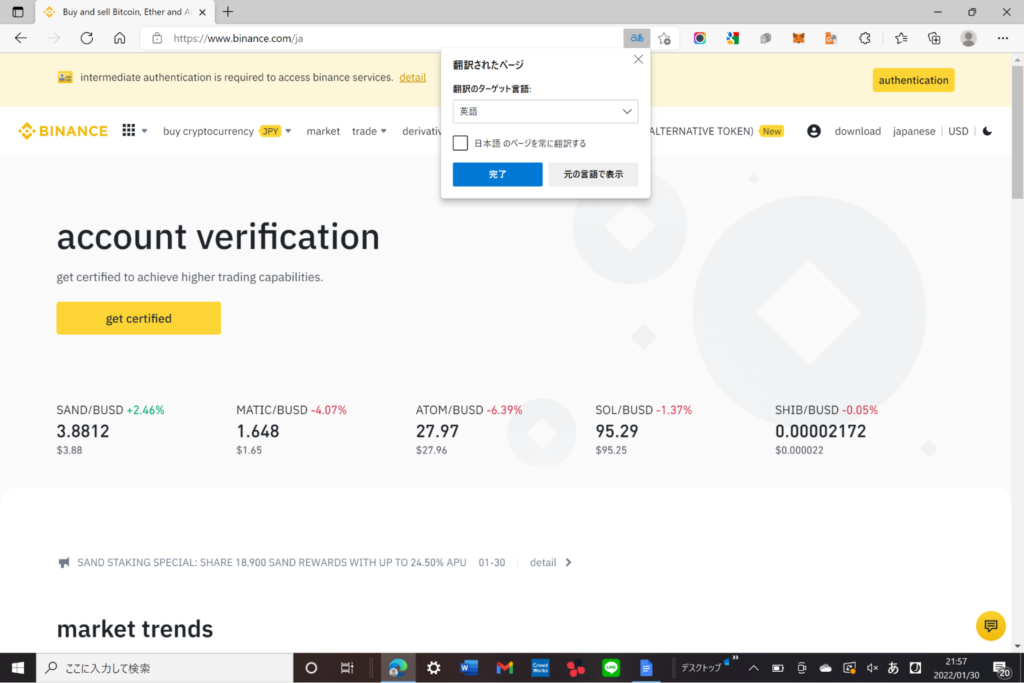
Task: Open Windows Settings gear in taskbar
Action: [434, 668]
